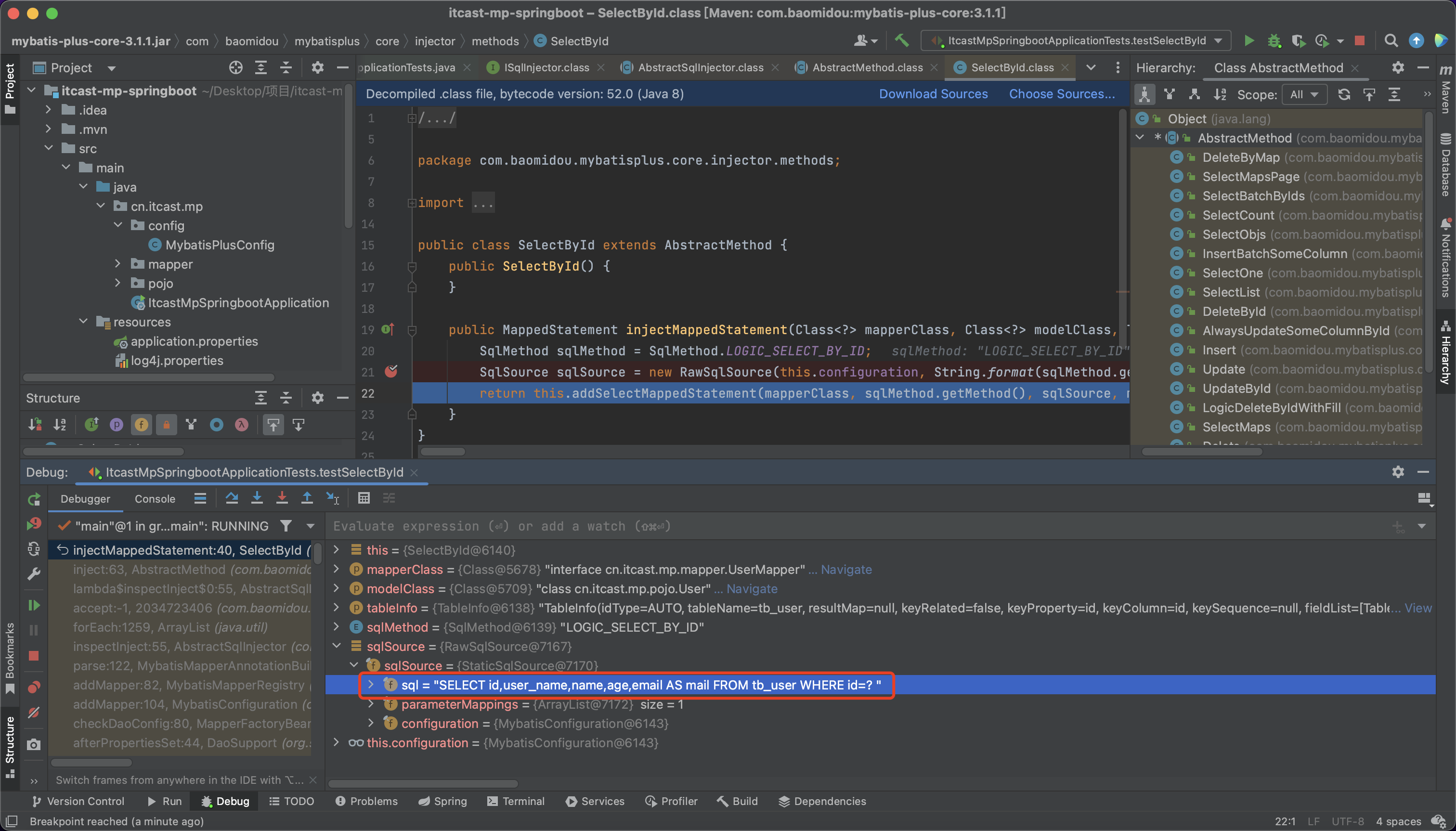This screenshot has width=1456, height=831.
Task: Click Resume Program in debug sidebar
Action: point(34,605)
